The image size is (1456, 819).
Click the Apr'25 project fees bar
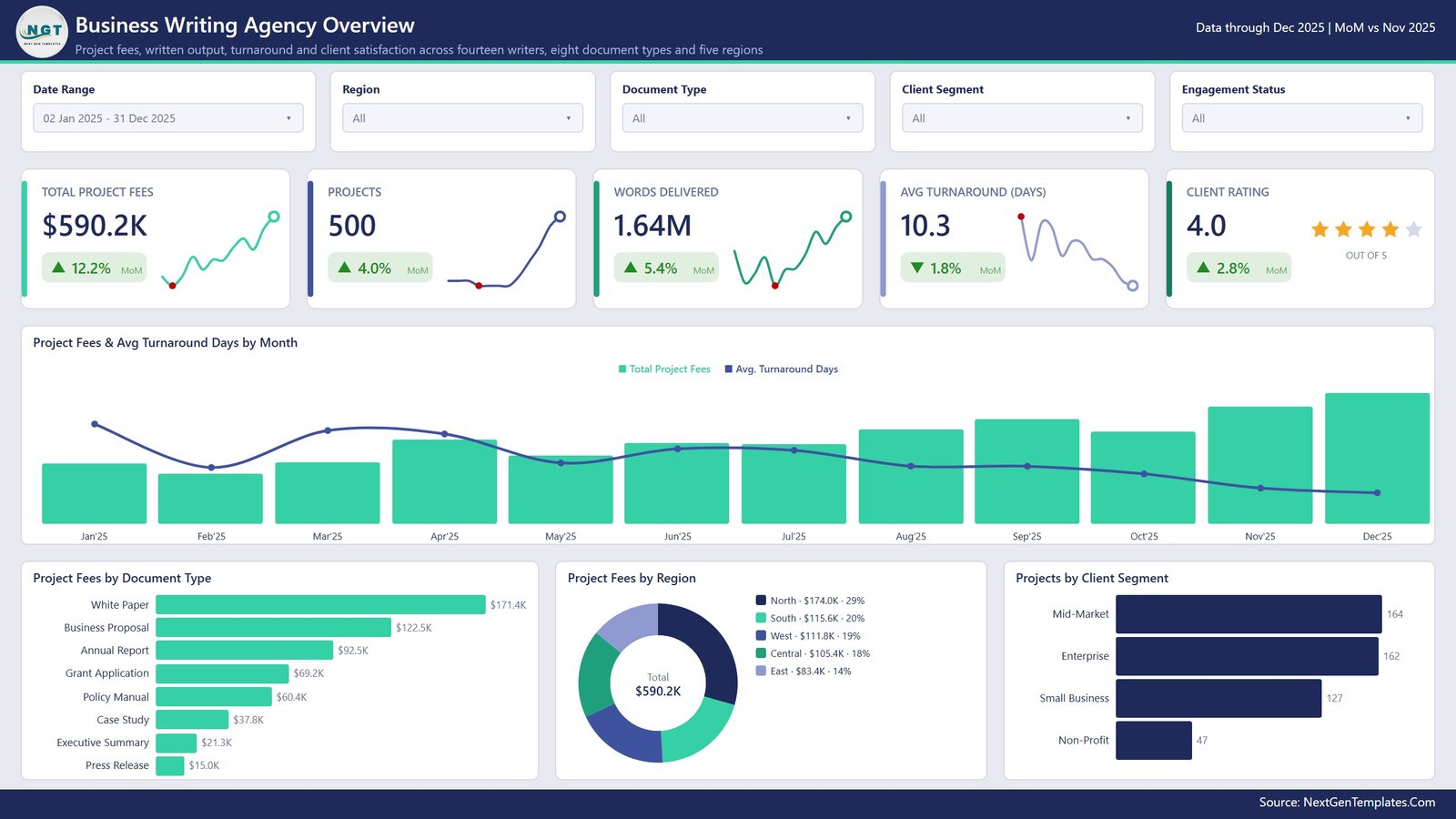point(444,481)
